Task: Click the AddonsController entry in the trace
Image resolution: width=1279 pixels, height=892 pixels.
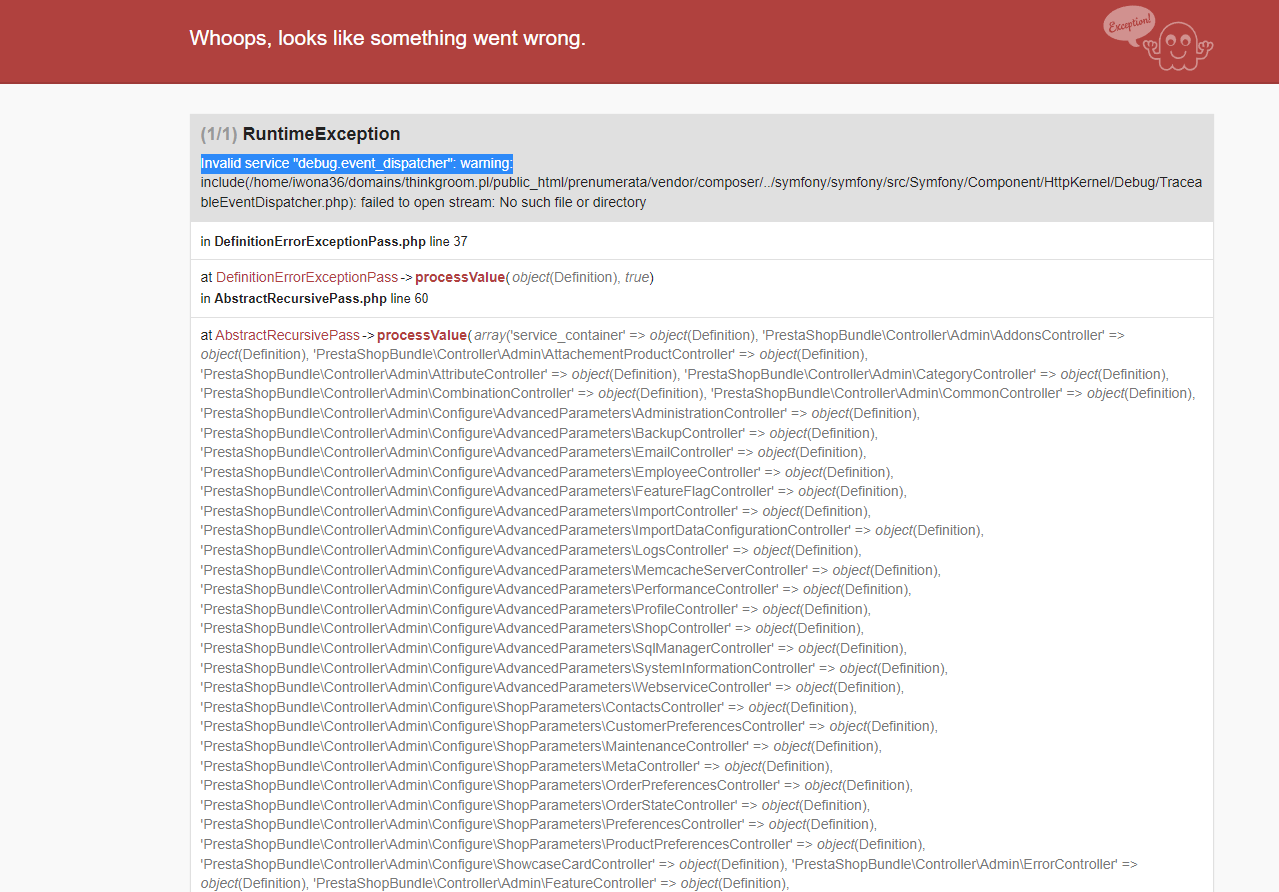Action: 933,335
